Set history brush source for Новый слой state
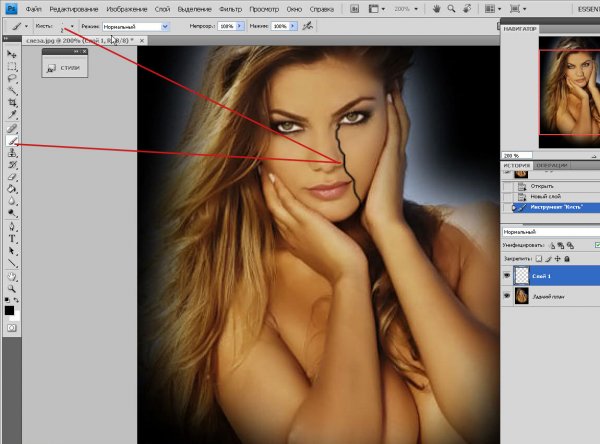This screenshot has width=600, height=444. [507, 197]
